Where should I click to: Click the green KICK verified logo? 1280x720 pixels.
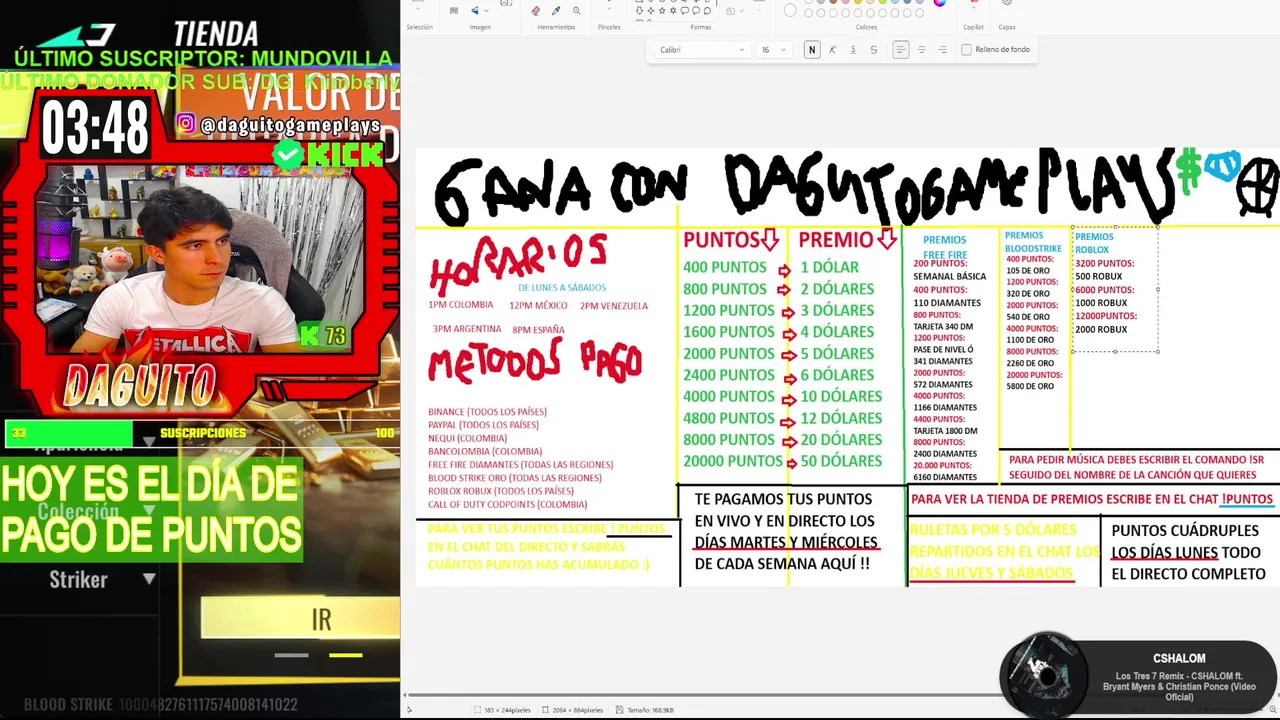click(x=328, y=154)
